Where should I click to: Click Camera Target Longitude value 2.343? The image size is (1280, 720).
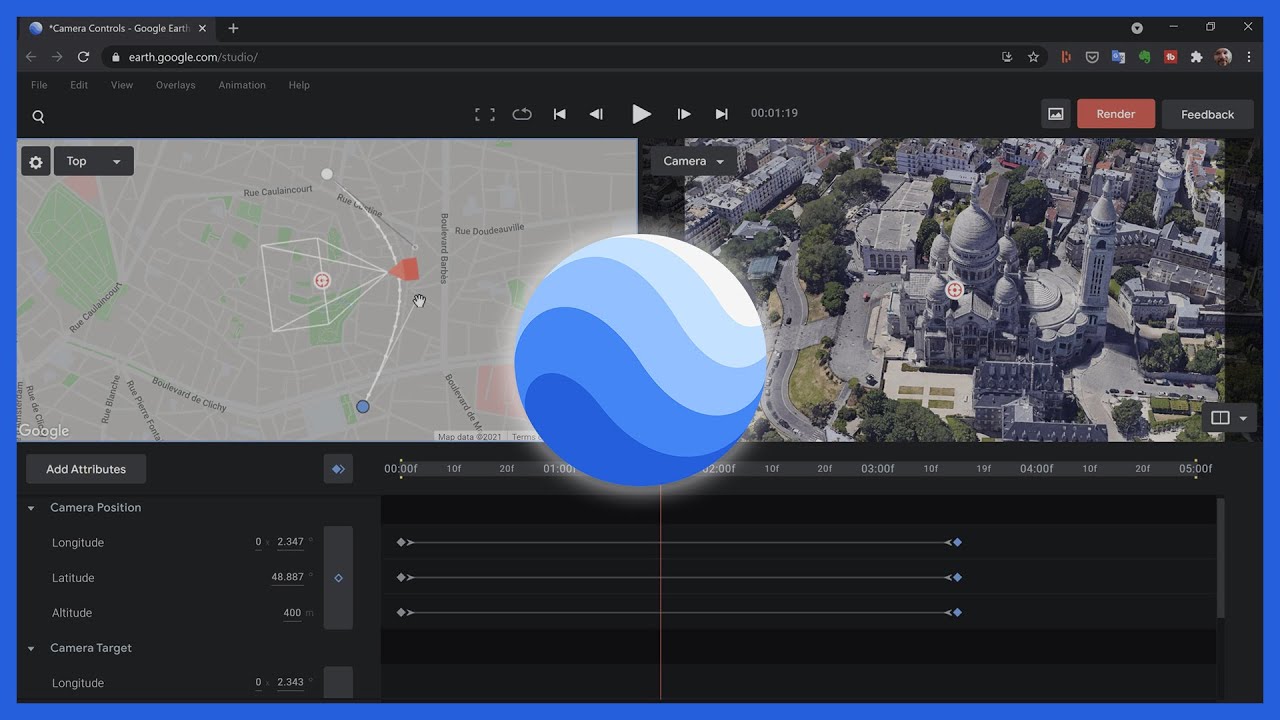[x=291, y=682]
